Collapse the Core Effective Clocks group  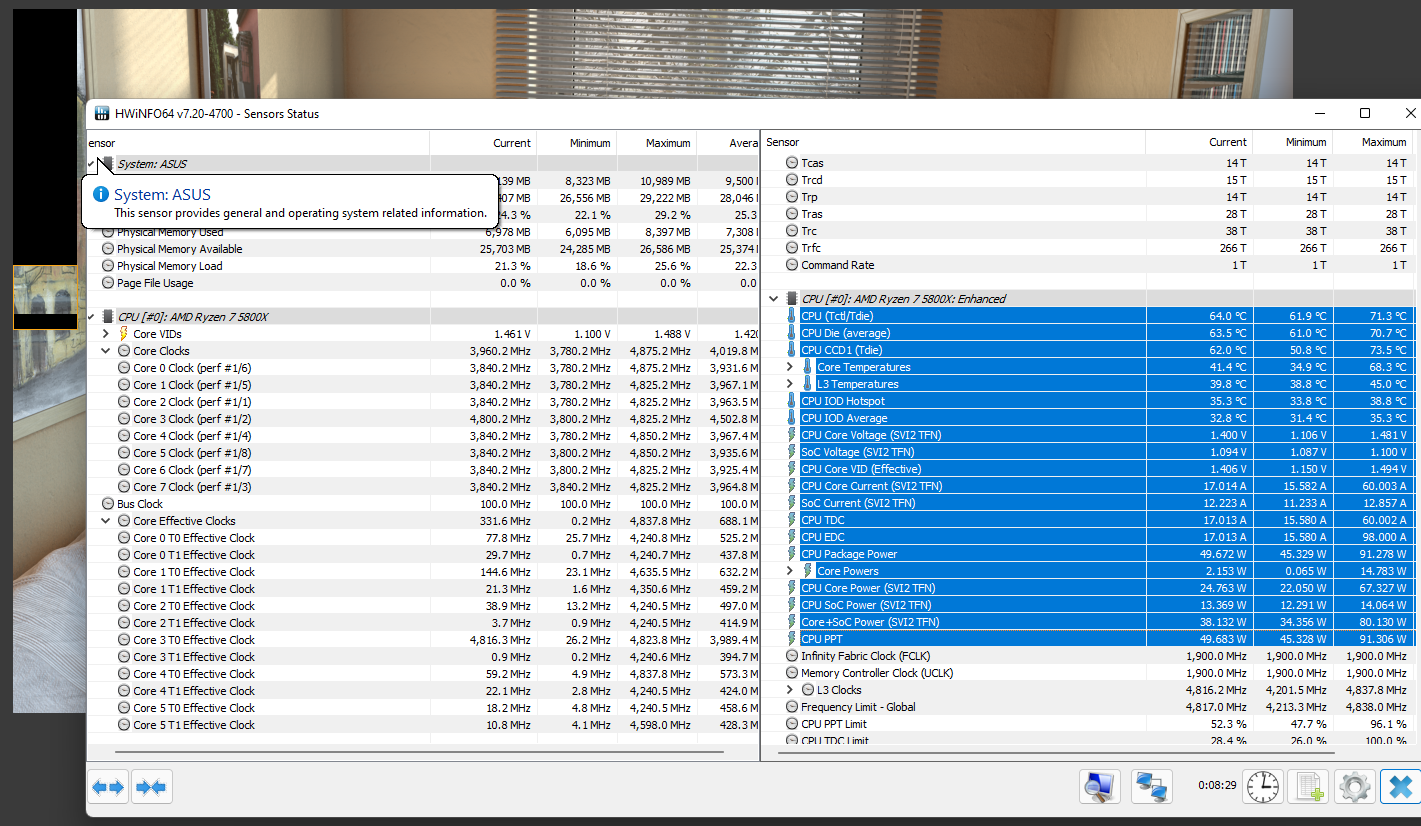(x=106, y=521)
